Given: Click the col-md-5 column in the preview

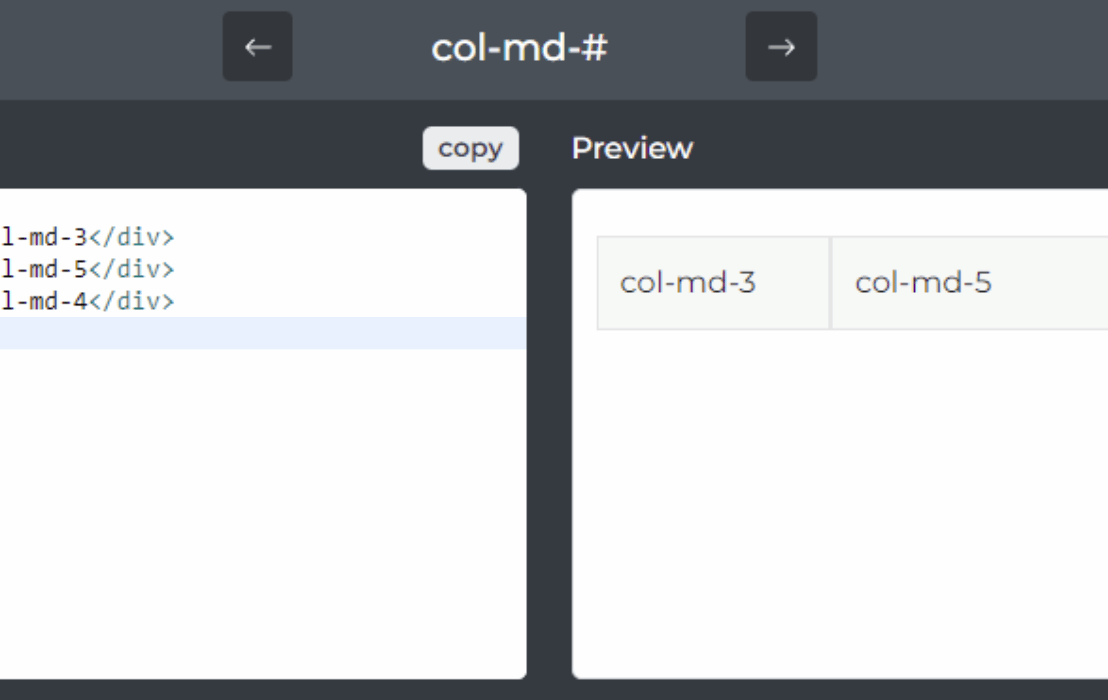Looking at the screenshot, I should (x=960, y=284).
